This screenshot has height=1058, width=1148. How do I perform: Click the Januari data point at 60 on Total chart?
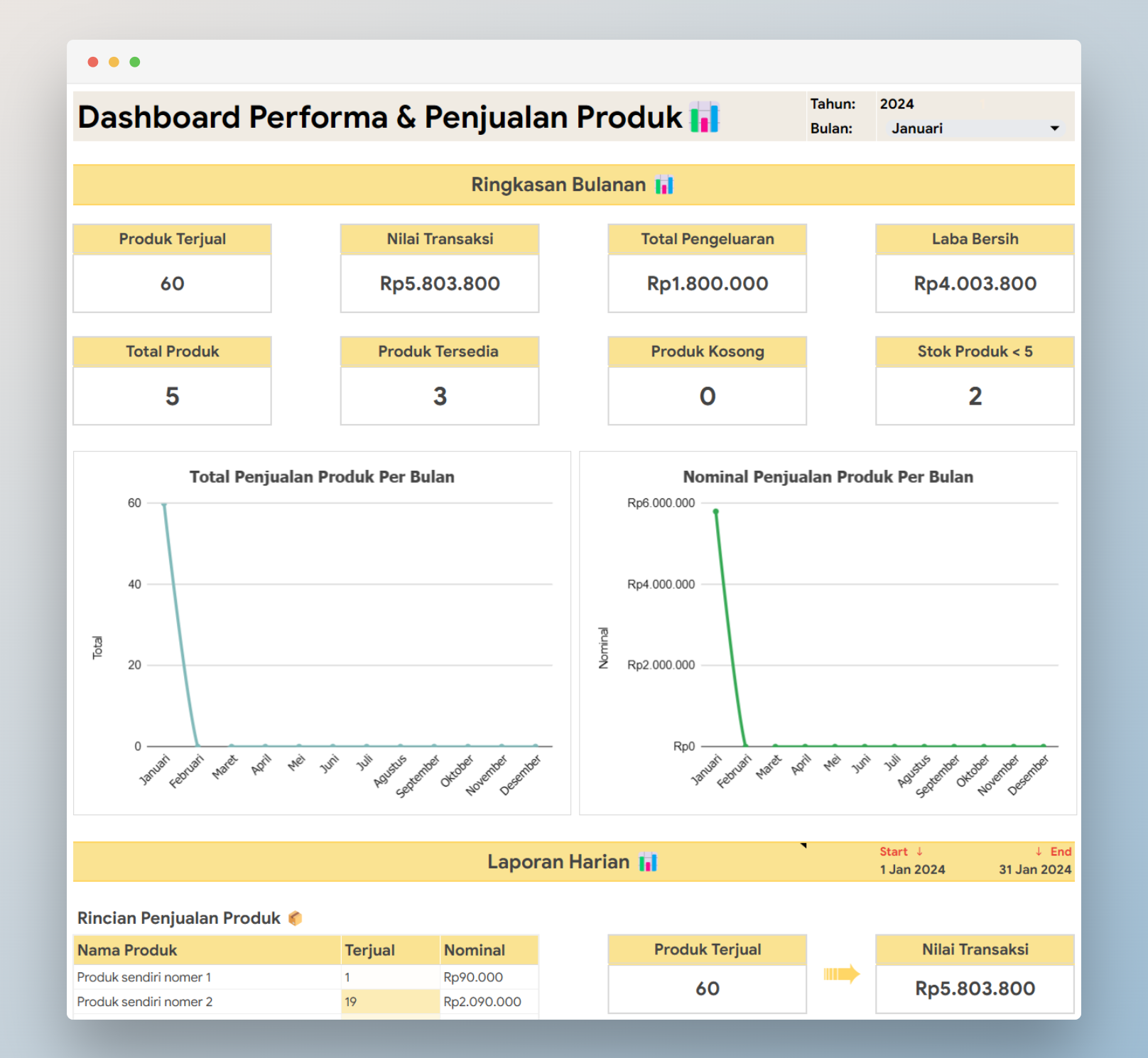click(x=164, y=504)
